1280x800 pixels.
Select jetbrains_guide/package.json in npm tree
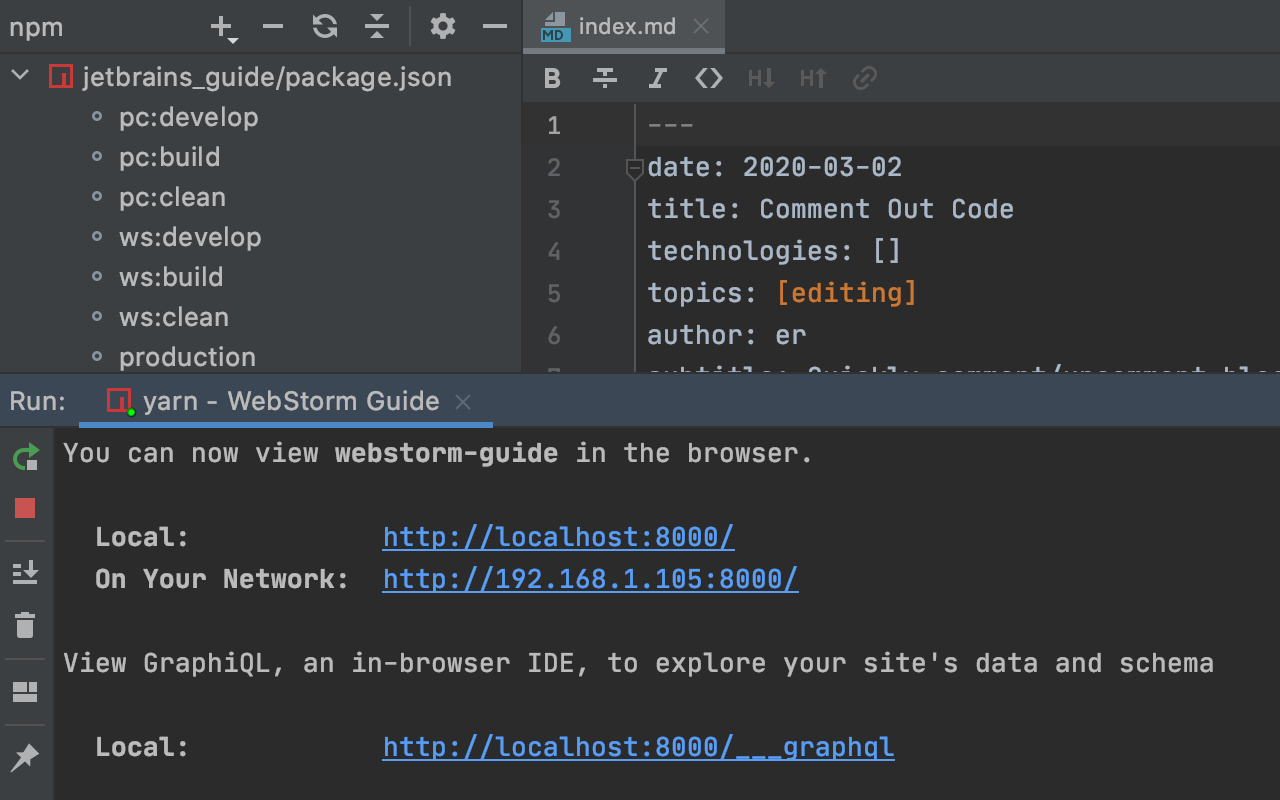[x=266, y=77]
